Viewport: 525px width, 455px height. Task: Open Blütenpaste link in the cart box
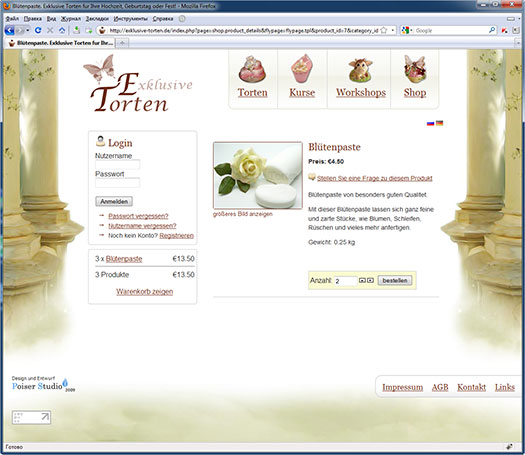click(124, 259)
